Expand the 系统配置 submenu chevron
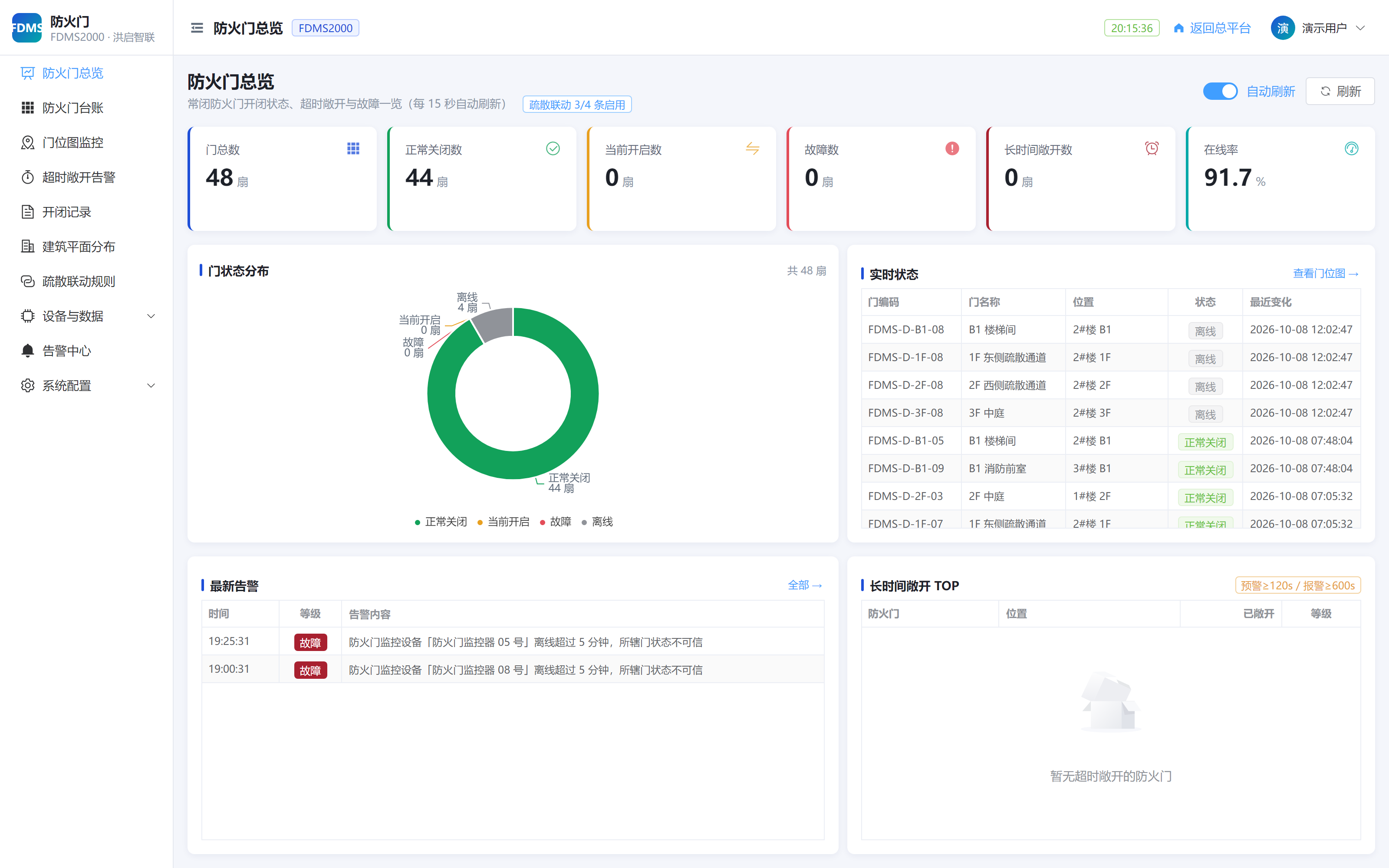This screenshot has width=1389, height=868. [x=151, y=386]
